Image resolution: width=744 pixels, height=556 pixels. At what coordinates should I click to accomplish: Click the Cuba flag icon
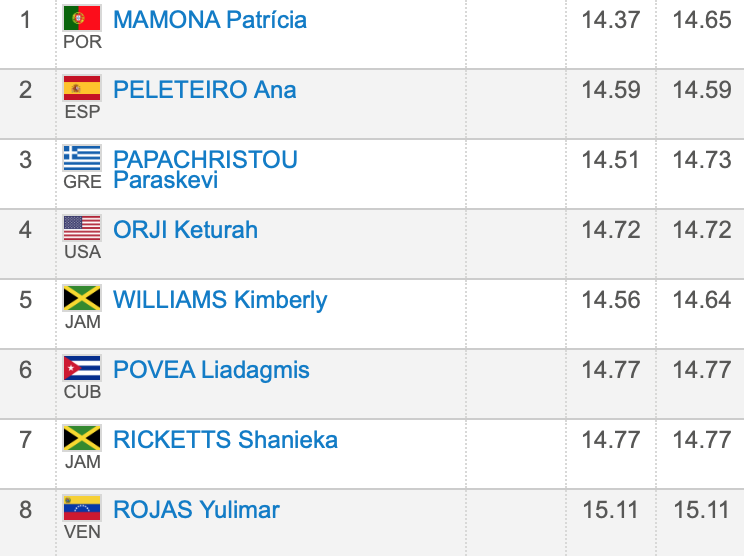(x=82, y=368)
